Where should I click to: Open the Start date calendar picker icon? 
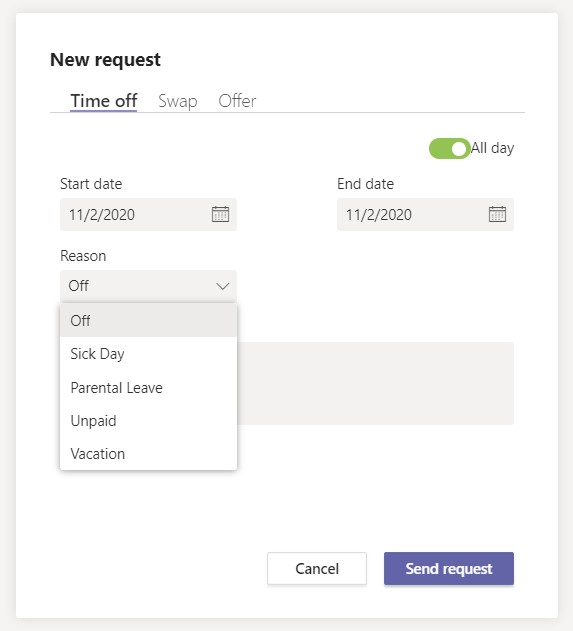[220, 214]
